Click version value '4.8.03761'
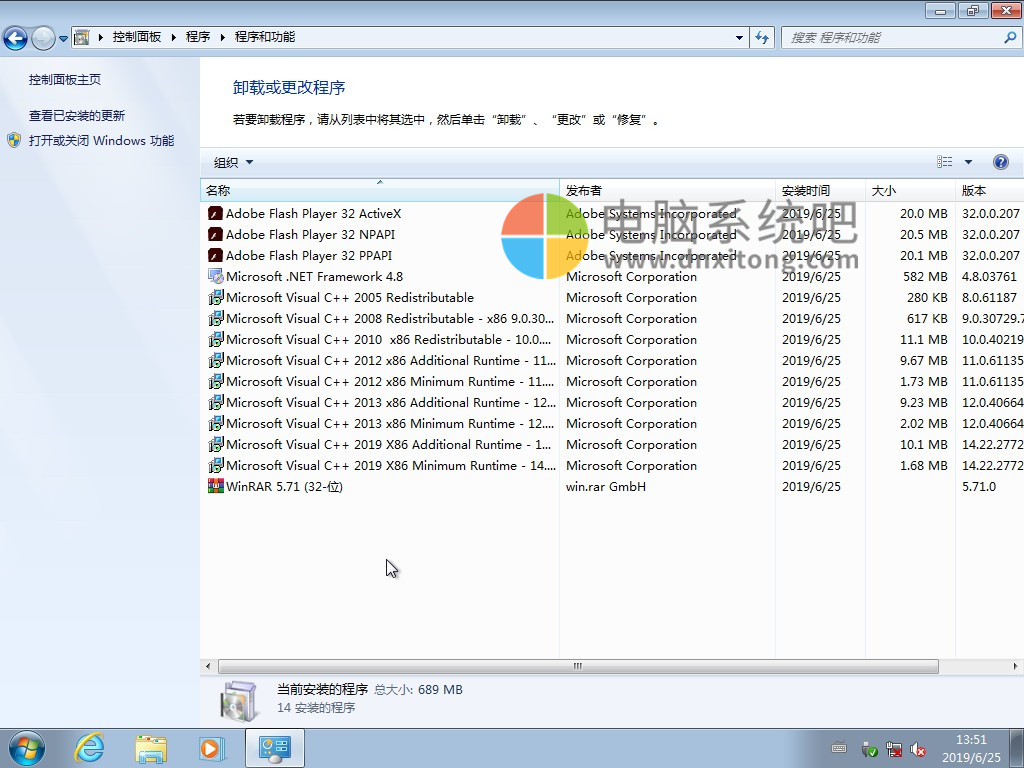The width and height of the screenshot is (1024, 768). pyautogui.click(x=989, y=277)
